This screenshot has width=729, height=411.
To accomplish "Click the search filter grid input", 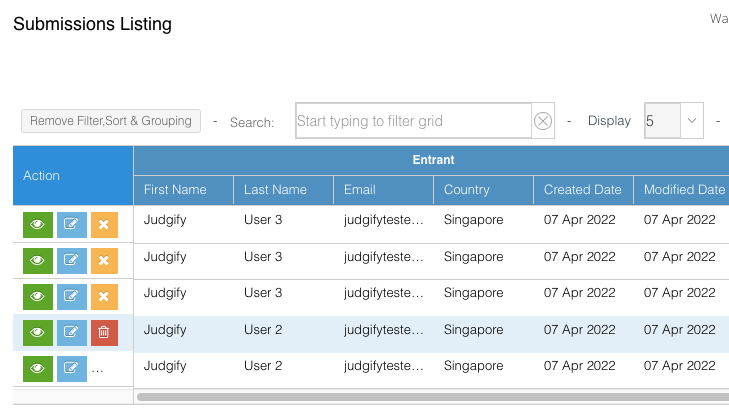I will pyautogui.click(x=412, y=121).
